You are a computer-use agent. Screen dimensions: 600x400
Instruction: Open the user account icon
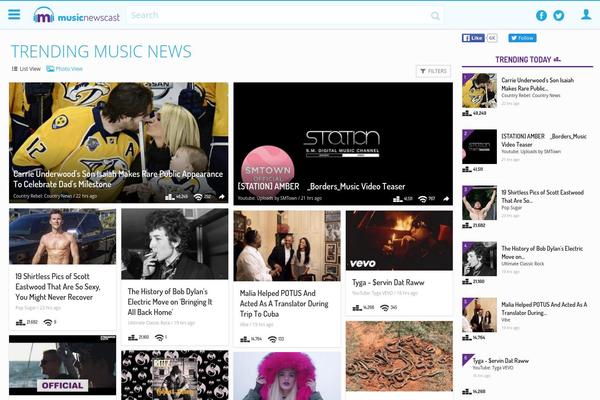click(586, 15)
